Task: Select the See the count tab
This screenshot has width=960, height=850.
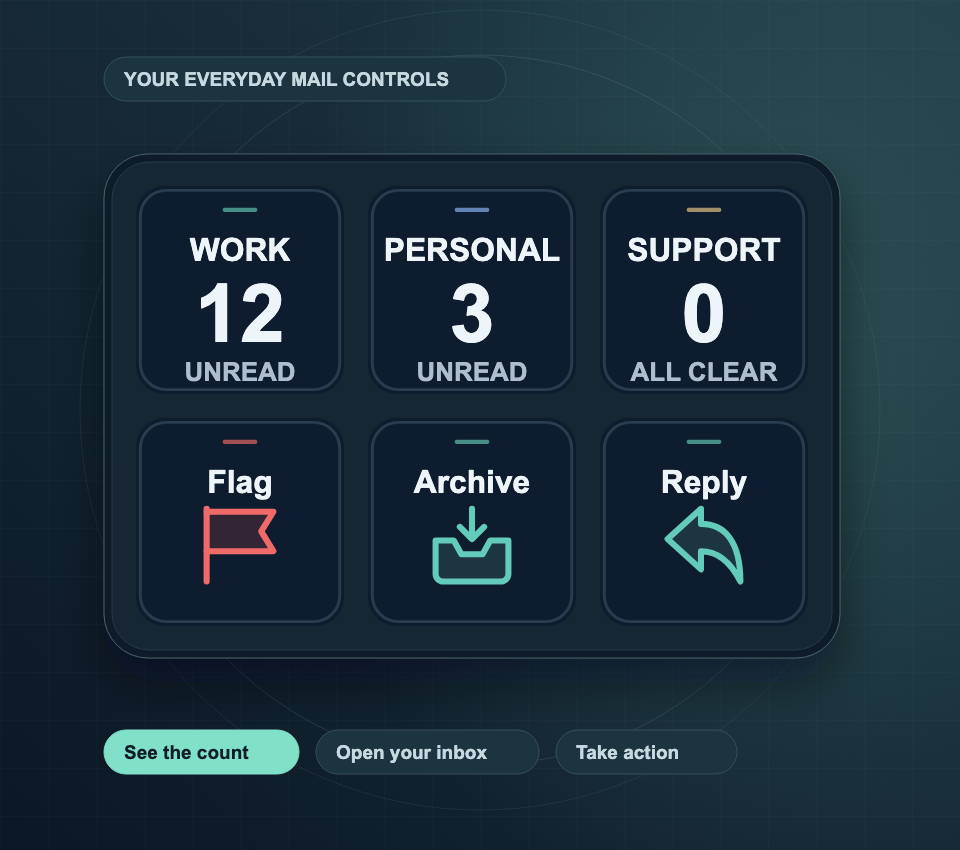Action: tap(201, 752)
